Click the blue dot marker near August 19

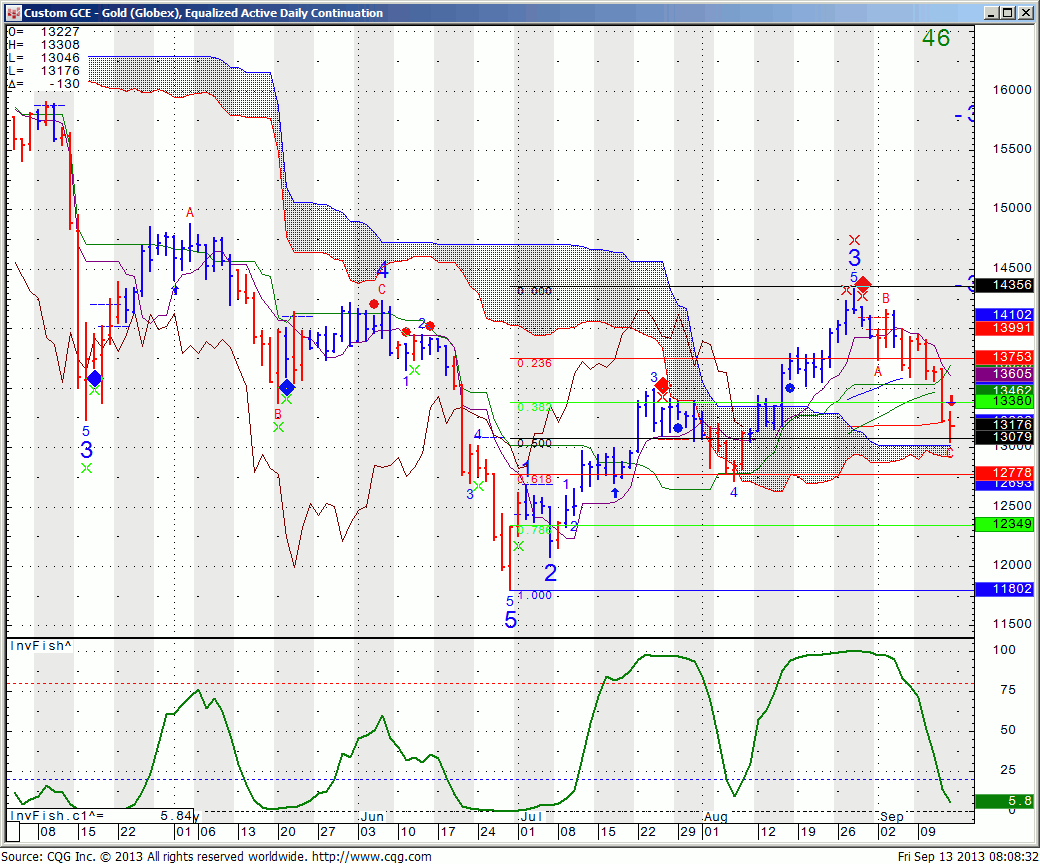[790, 387]
